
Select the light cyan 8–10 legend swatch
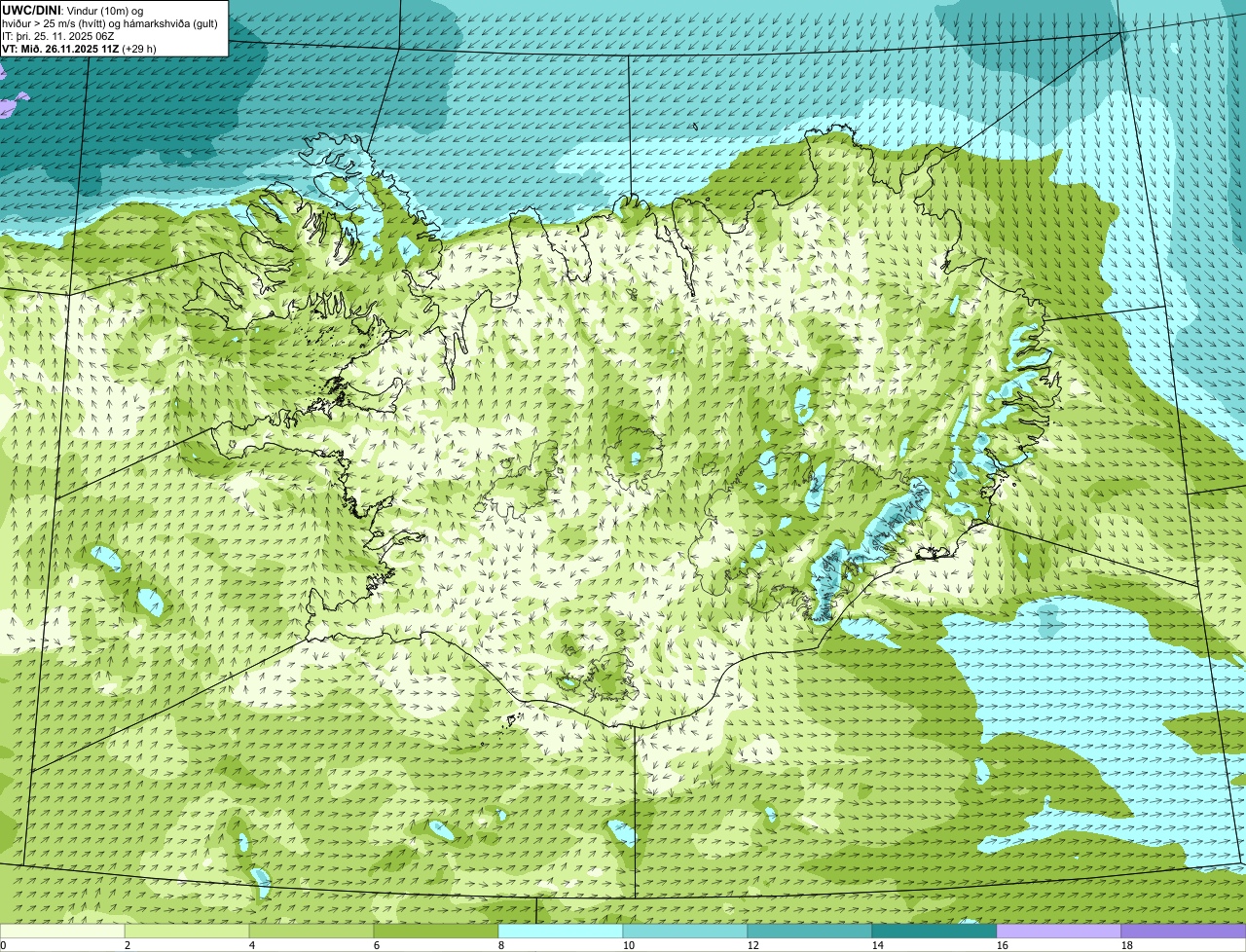click(561, 931)
